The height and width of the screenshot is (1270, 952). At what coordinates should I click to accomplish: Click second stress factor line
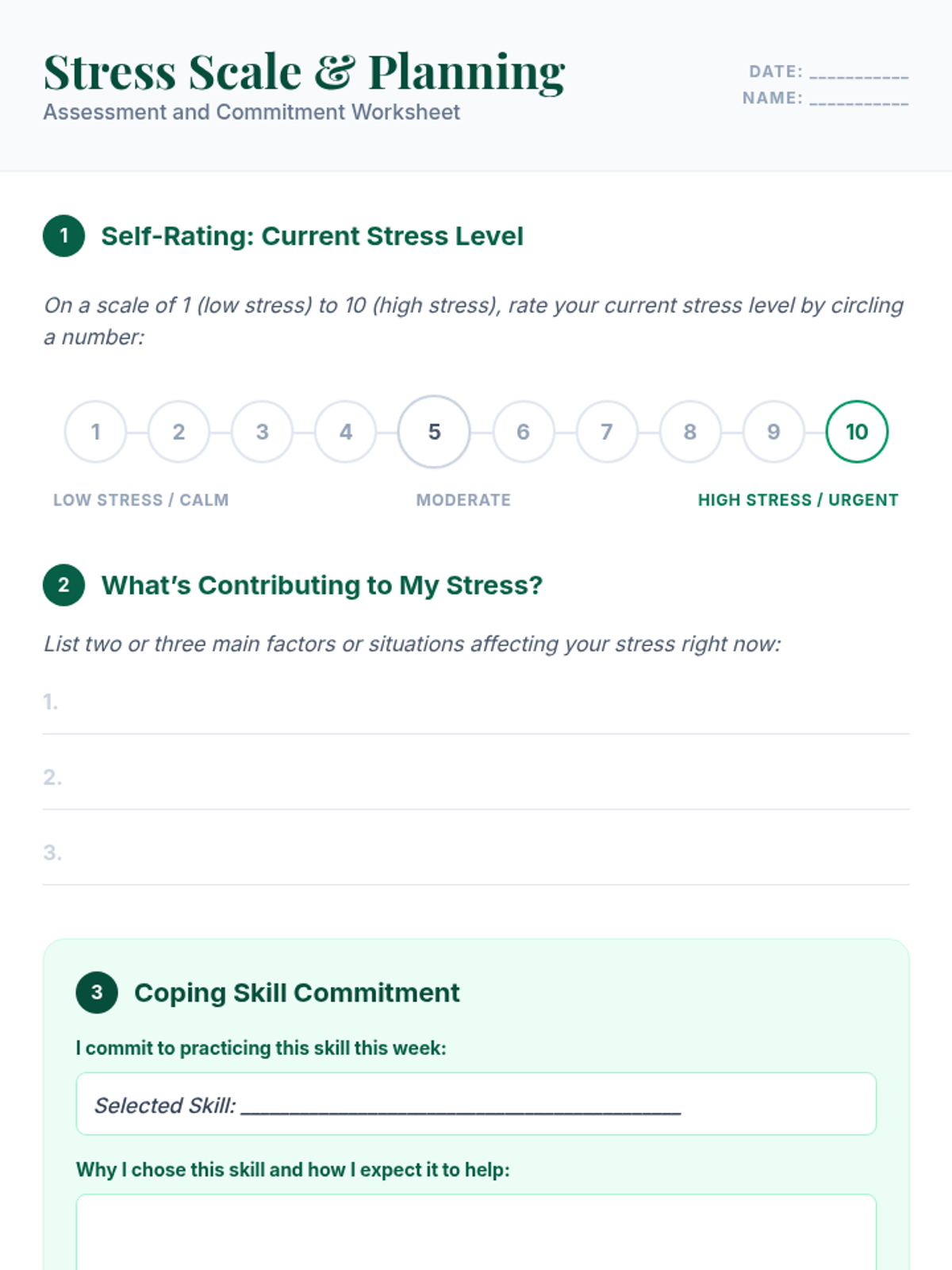476,779
